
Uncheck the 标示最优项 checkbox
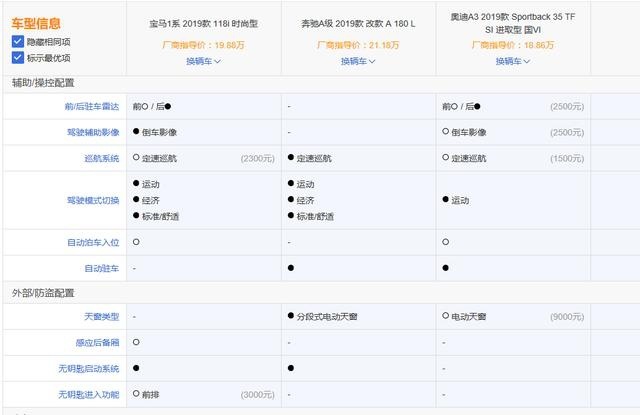pyautogui.click(x=18, y=58)
